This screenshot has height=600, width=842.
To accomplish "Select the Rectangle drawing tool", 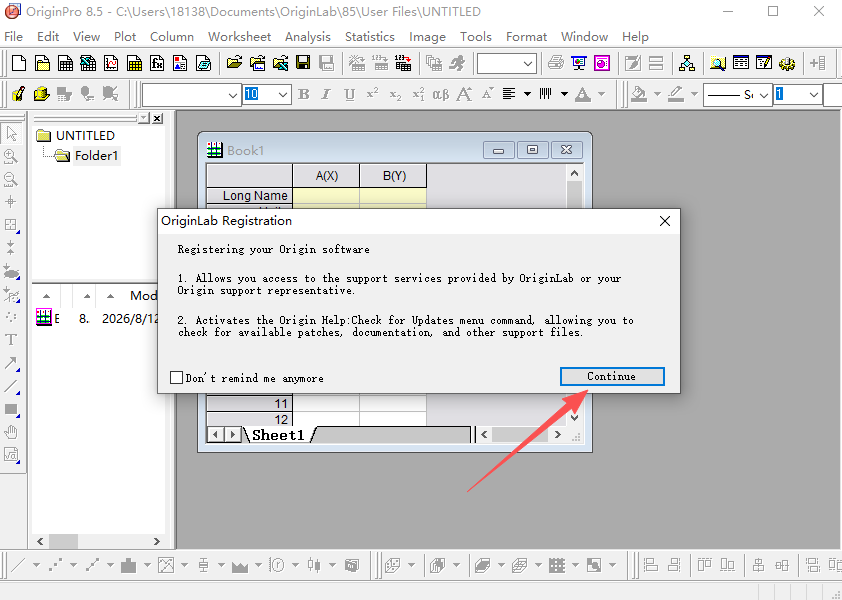I will click(11, 409).
